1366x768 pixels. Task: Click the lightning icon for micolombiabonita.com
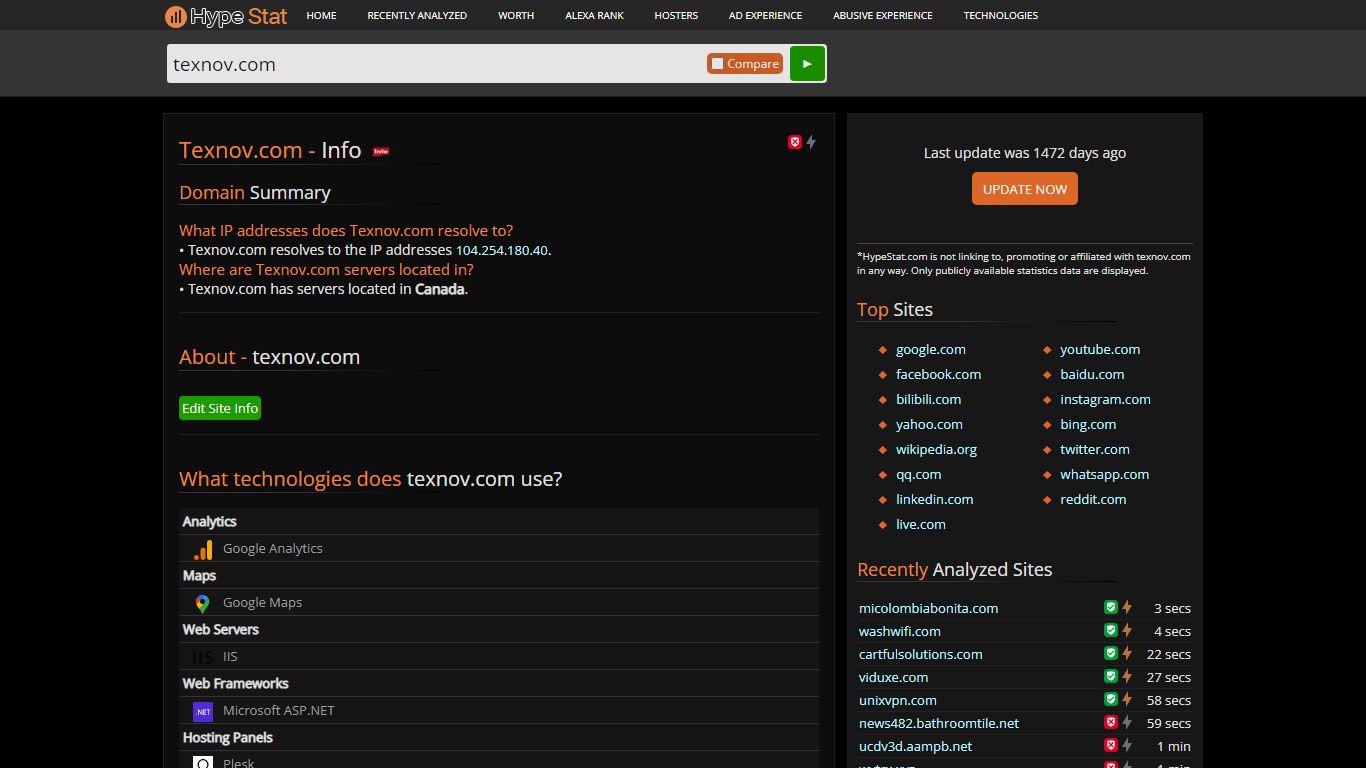click(x=1127, y=607)
